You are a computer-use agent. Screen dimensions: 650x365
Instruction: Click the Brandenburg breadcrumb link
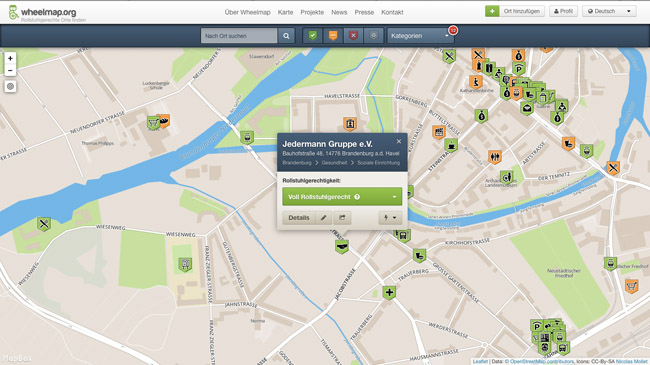pyautogui.click(x=297, y=163)
